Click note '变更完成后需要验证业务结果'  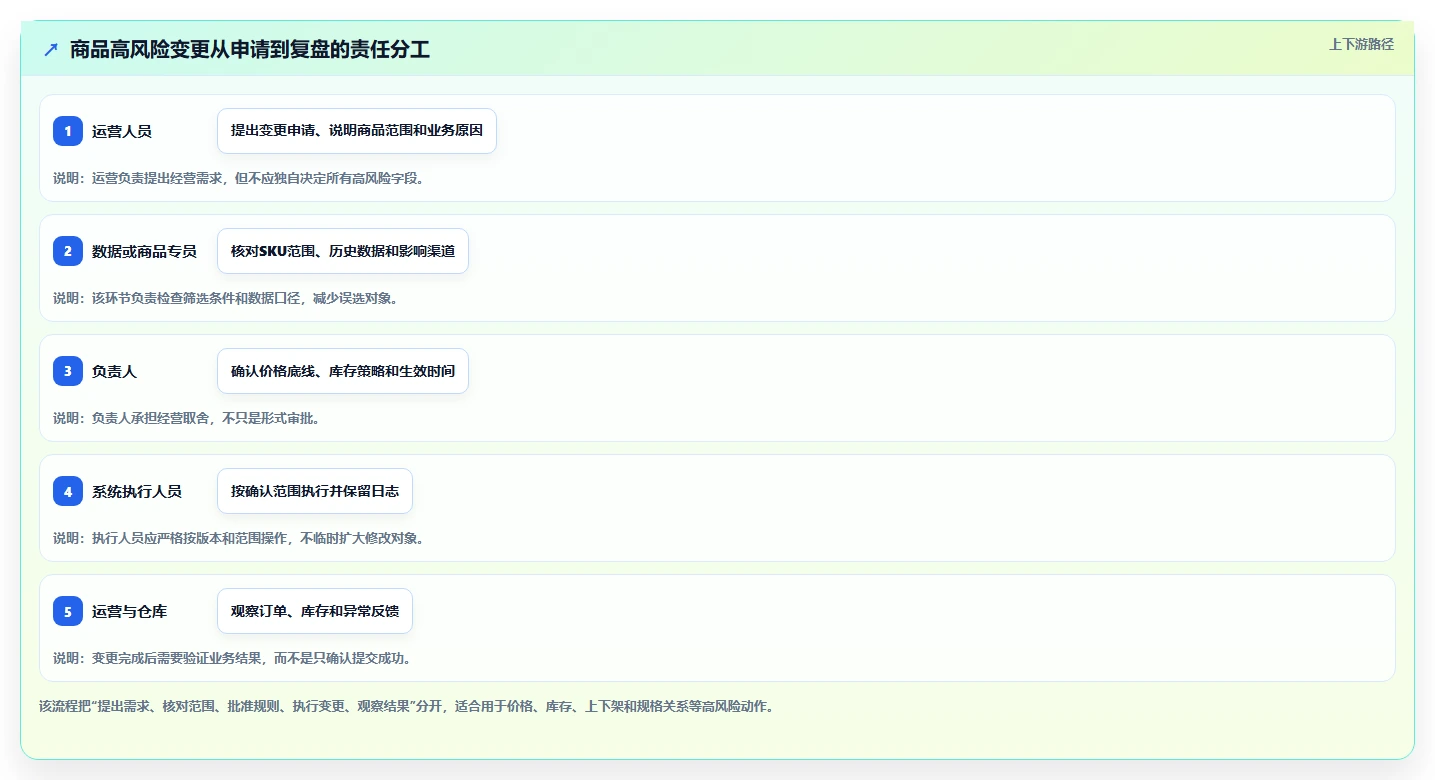(232, 658)
